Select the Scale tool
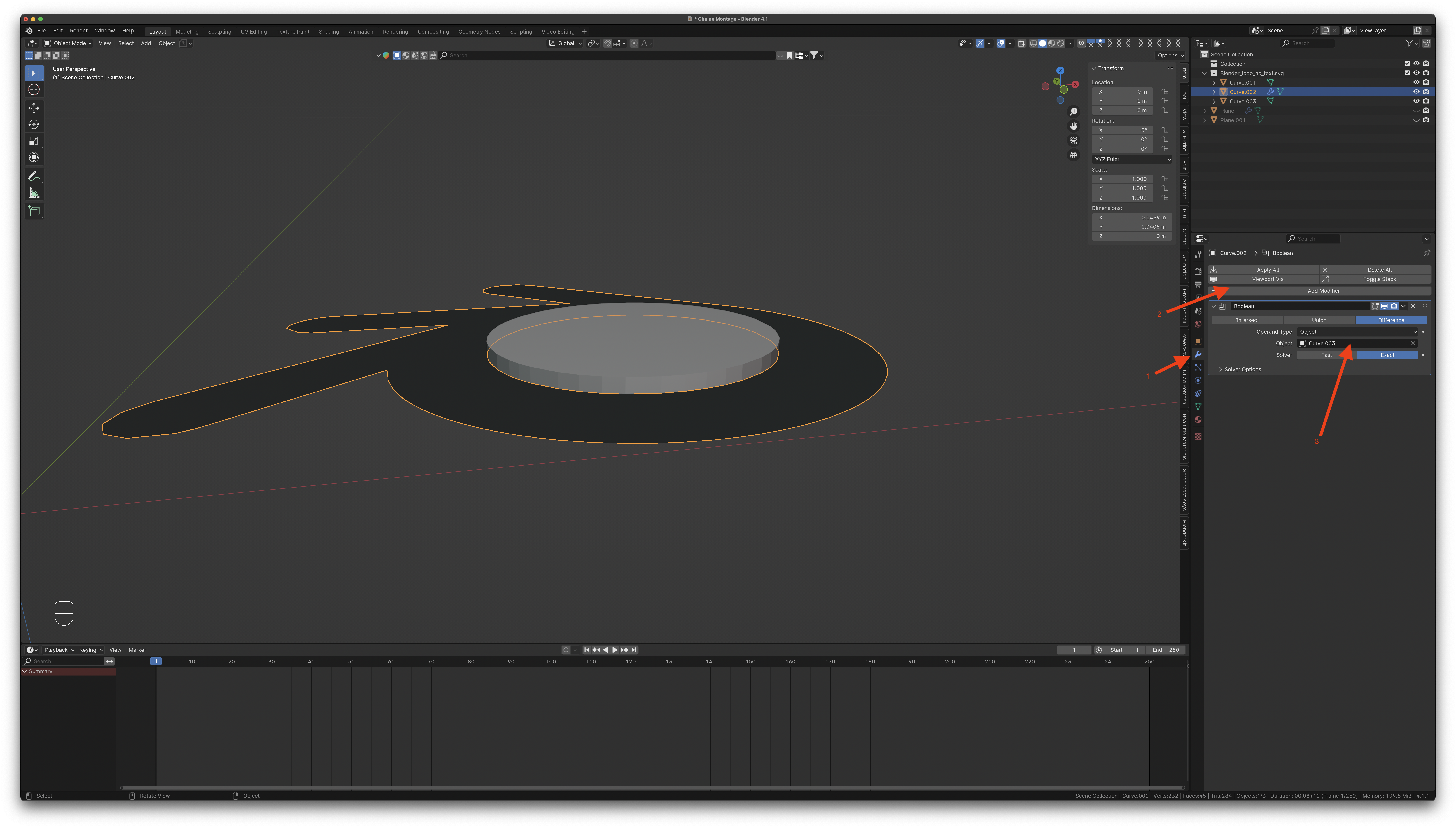Screen dimensions: 1456x828 click(x=34, y=141)
